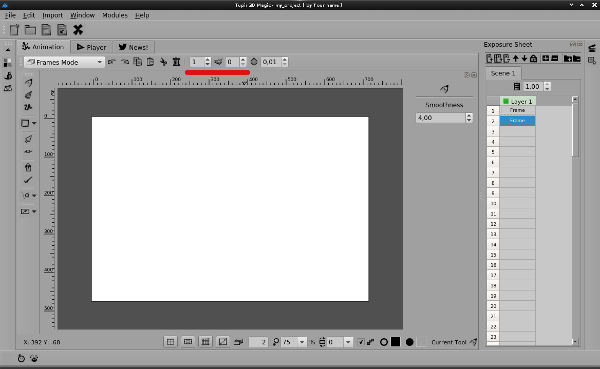The image size is (600, 369).
Task: Toggle the action safe area button
Action: [188, 342]
